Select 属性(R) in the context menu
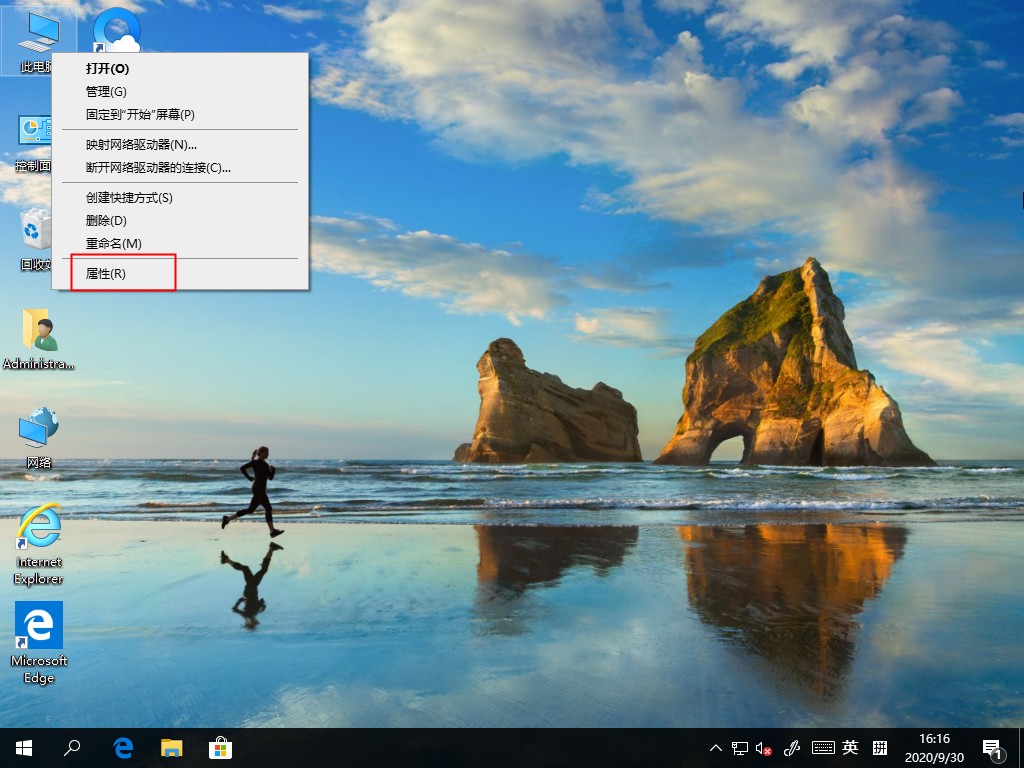1024x768 pixels. coord(115,272)
